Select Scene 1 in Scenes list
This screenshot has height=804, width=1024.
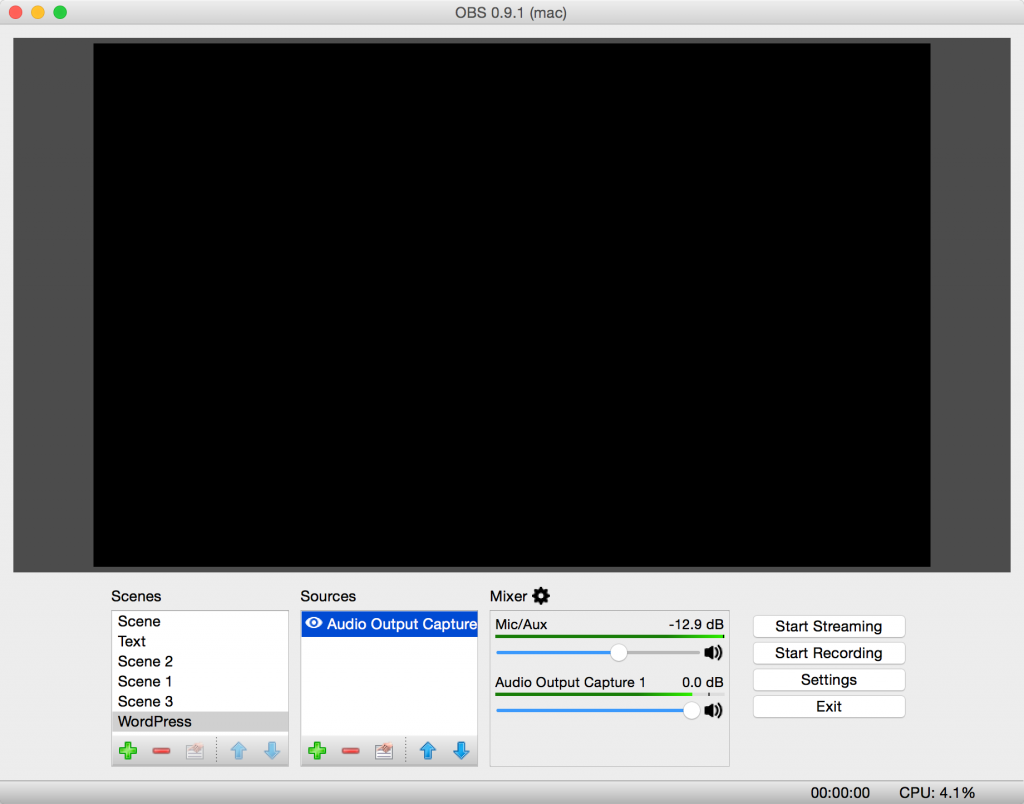click(200, 682)
